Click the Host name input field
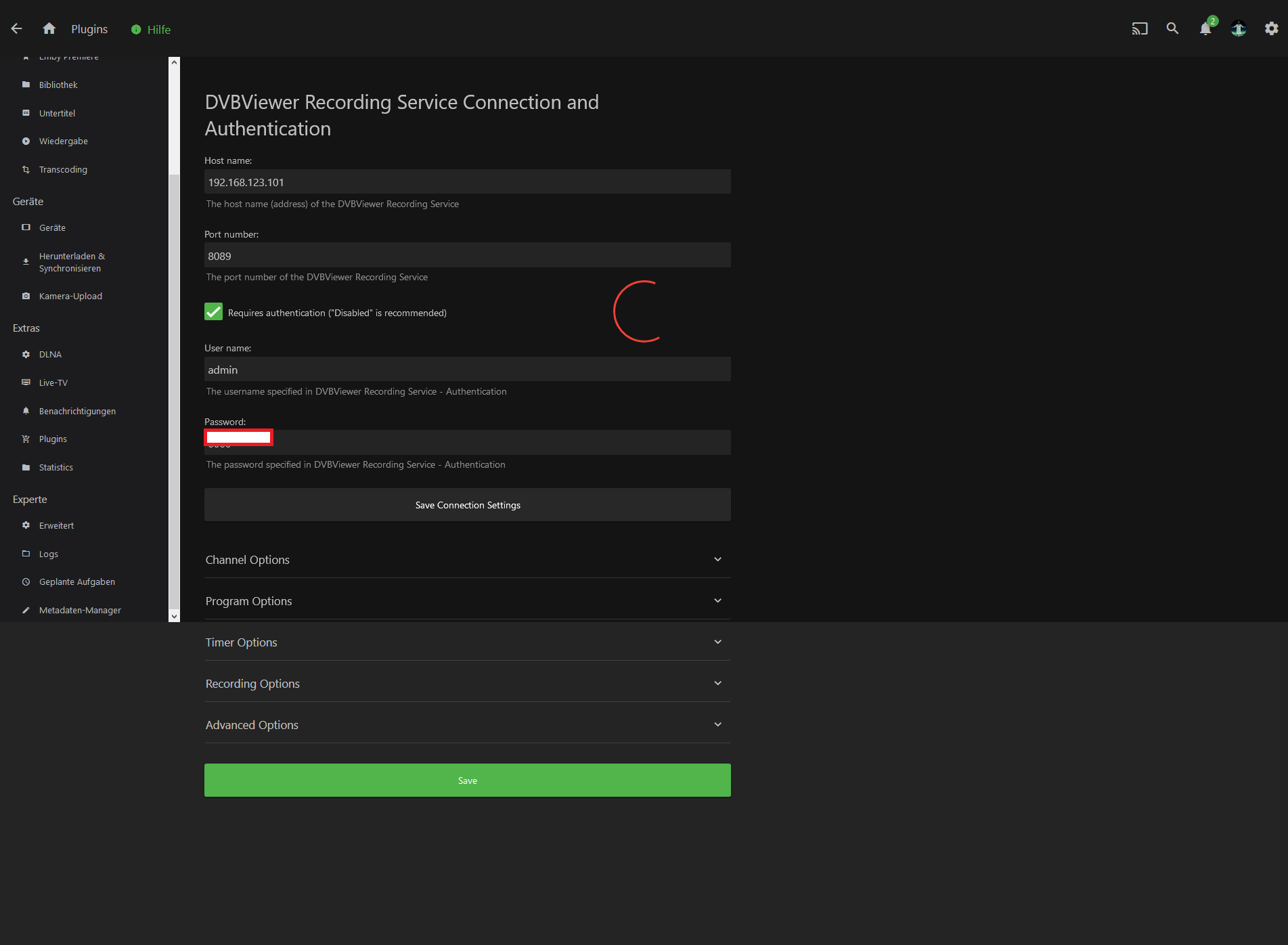Screen dimensions: 1288x945 (467, 181)
